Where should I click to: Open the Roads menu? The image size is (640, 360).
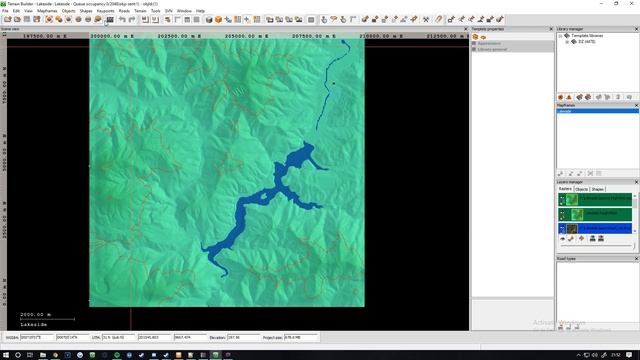pos(124,11)
